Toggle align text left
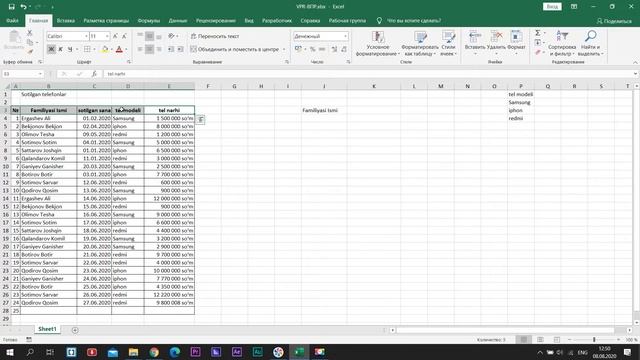This screenshot has width=640, height=360. click(x=140, y=49)
